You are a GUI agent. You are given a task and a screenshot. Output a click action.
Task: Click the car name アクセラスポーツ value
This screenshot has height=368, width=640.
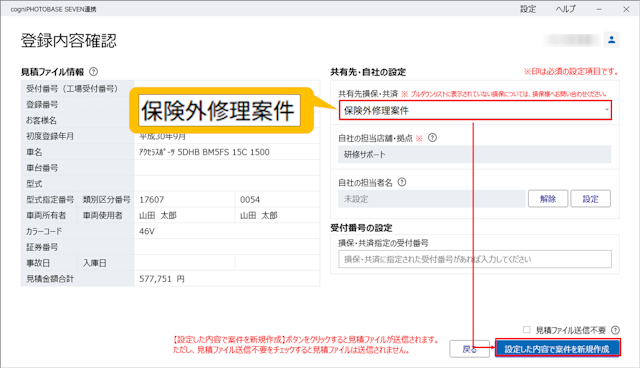point(204,152)
